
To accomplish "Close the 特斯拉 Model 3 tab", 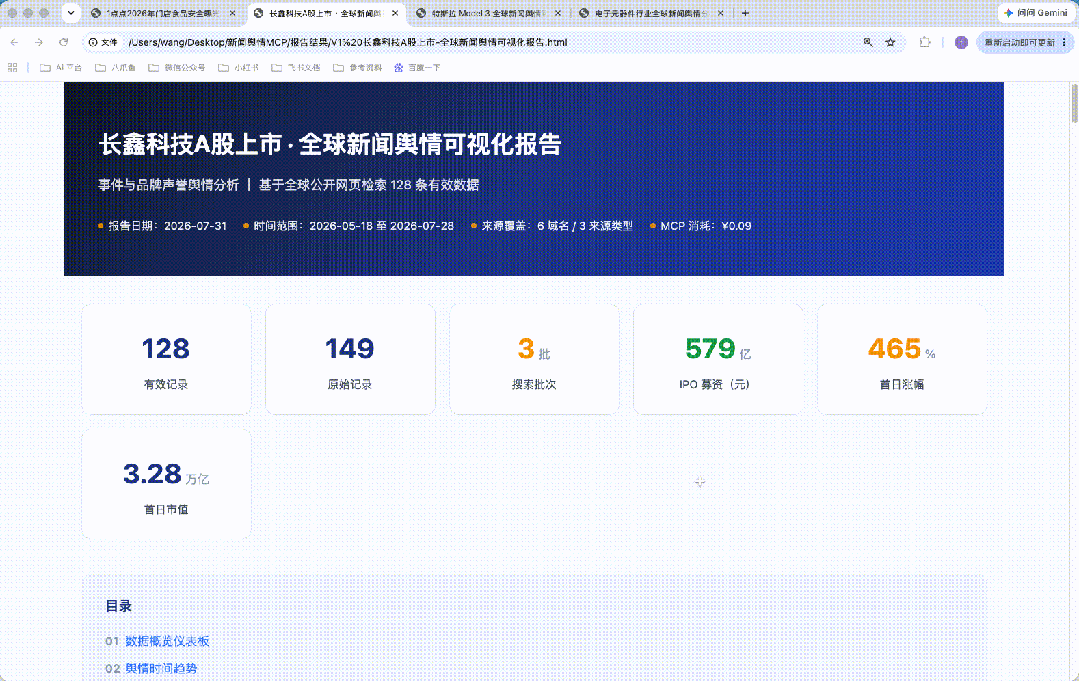I will [x=557, y=13].
